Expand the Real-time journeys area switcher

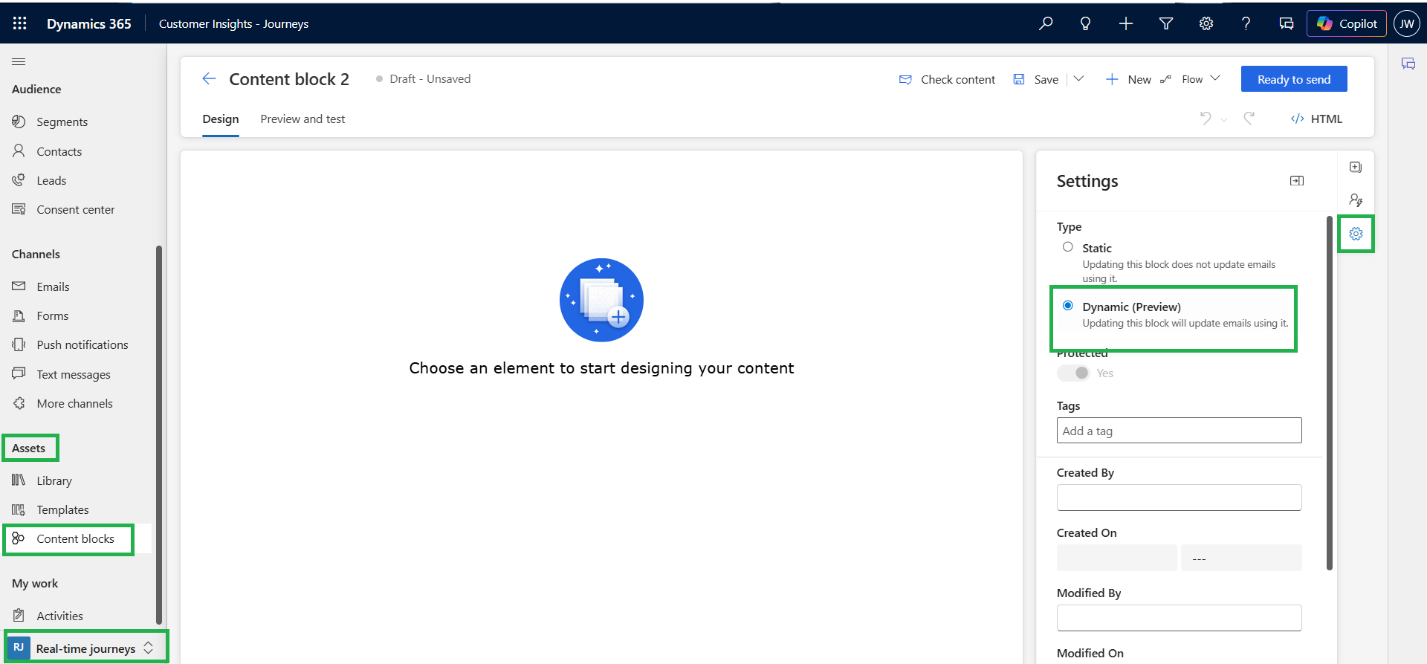pyautogui.click(x=86, y=649)
